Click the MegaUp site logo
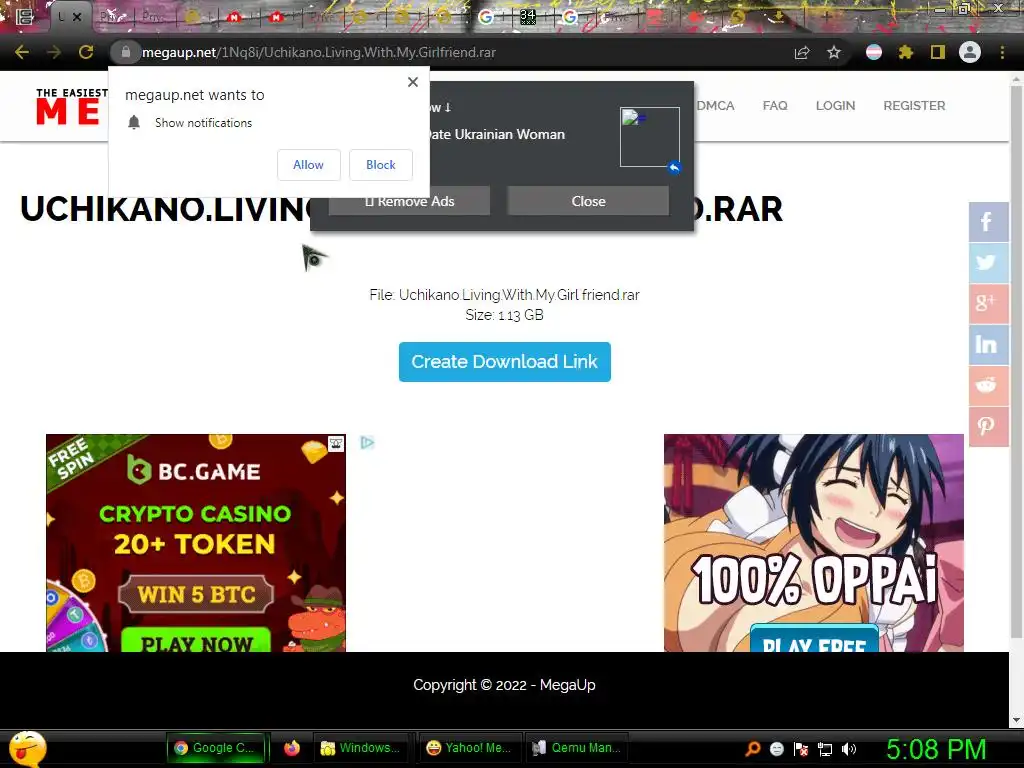 coord(72,106)
